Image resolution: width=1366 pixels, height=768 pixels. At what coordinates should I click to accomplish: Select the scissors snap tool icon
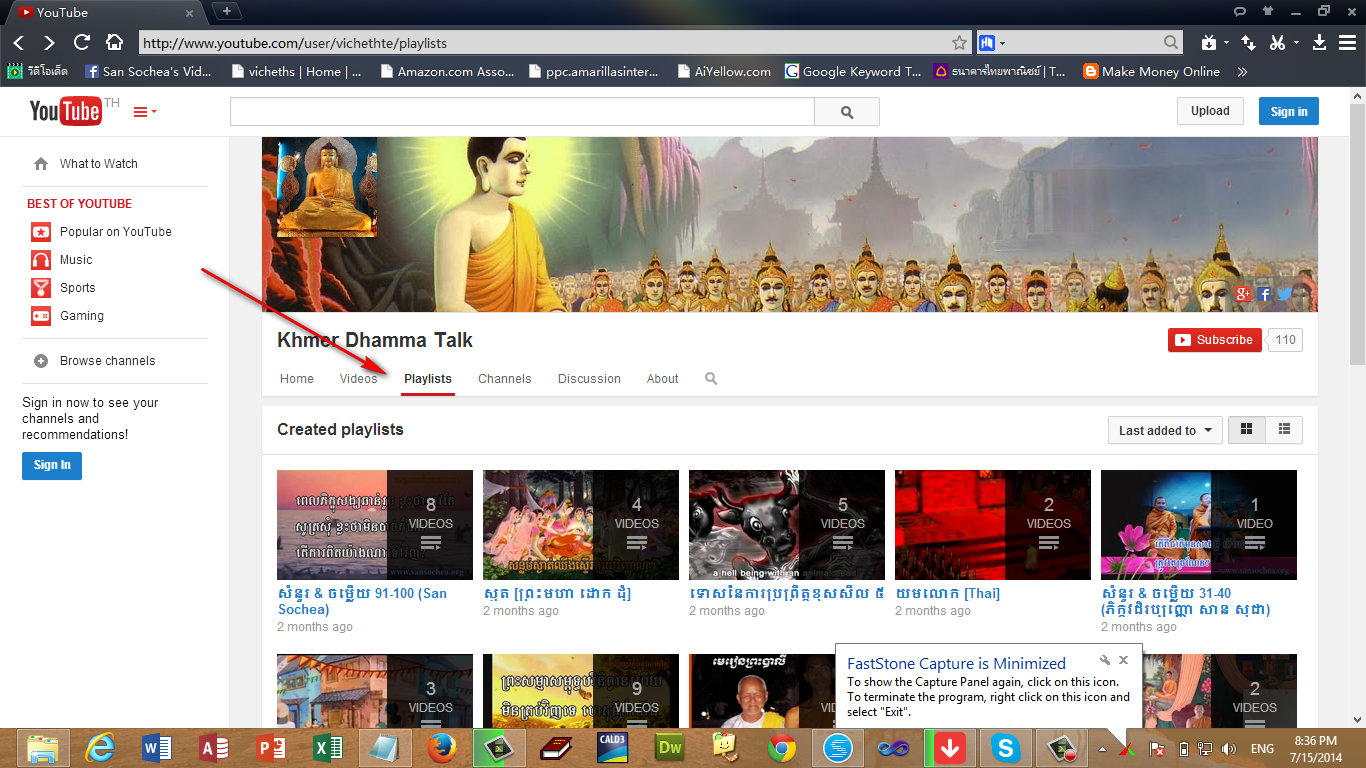click(1277, 43)
